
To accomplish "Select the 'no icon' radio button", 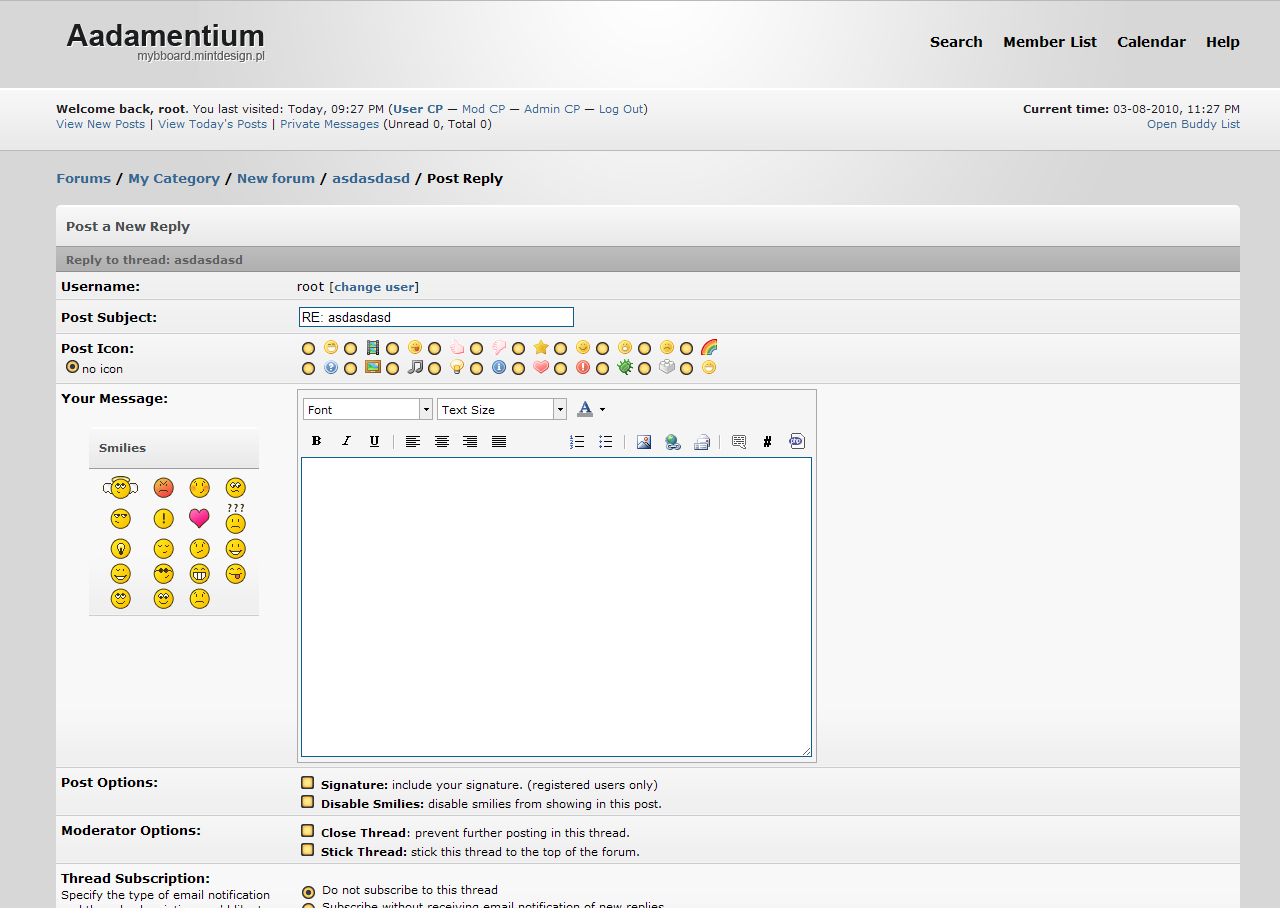I will coord(72,367).
